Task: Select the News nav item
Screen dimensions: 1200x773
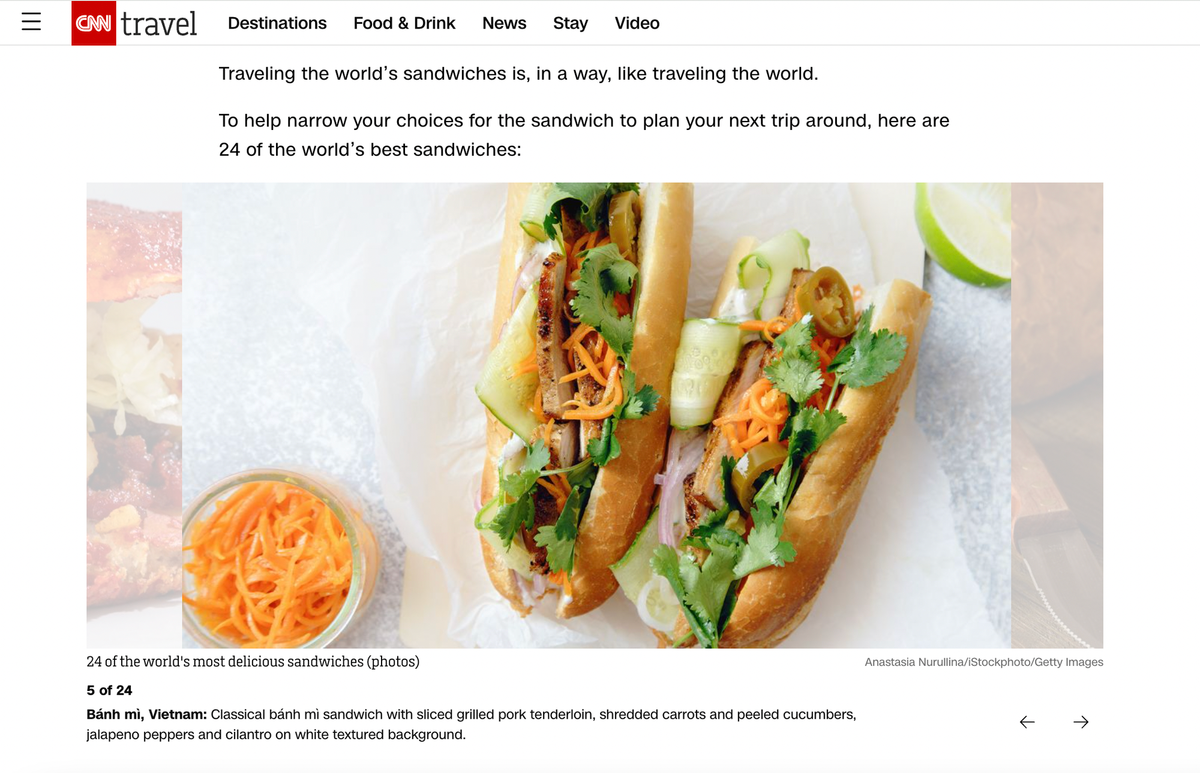Action: tap(504, 23)
